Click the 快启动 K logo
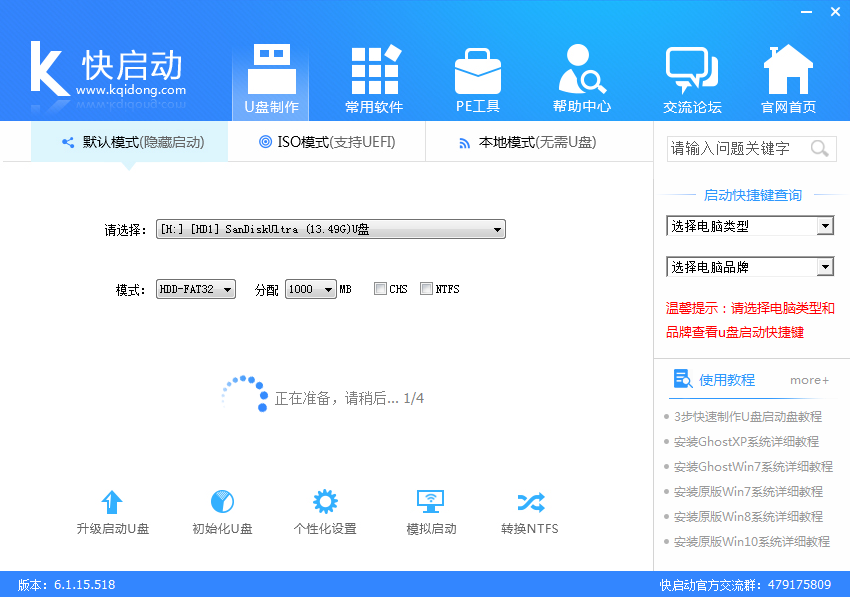The width and height of the screenshot is (850, 597). coord(49,69)
